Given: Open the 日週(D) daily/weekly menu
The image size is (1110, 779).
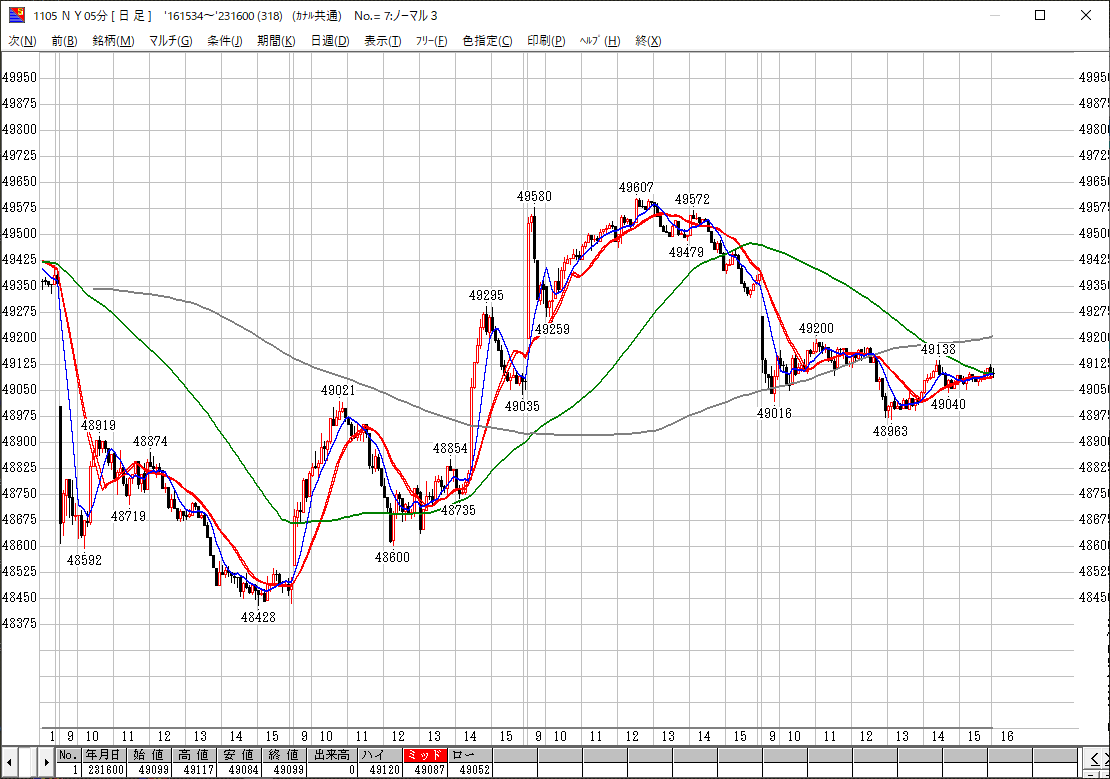Looking at the screenshot, I should [x=329, y=41].
